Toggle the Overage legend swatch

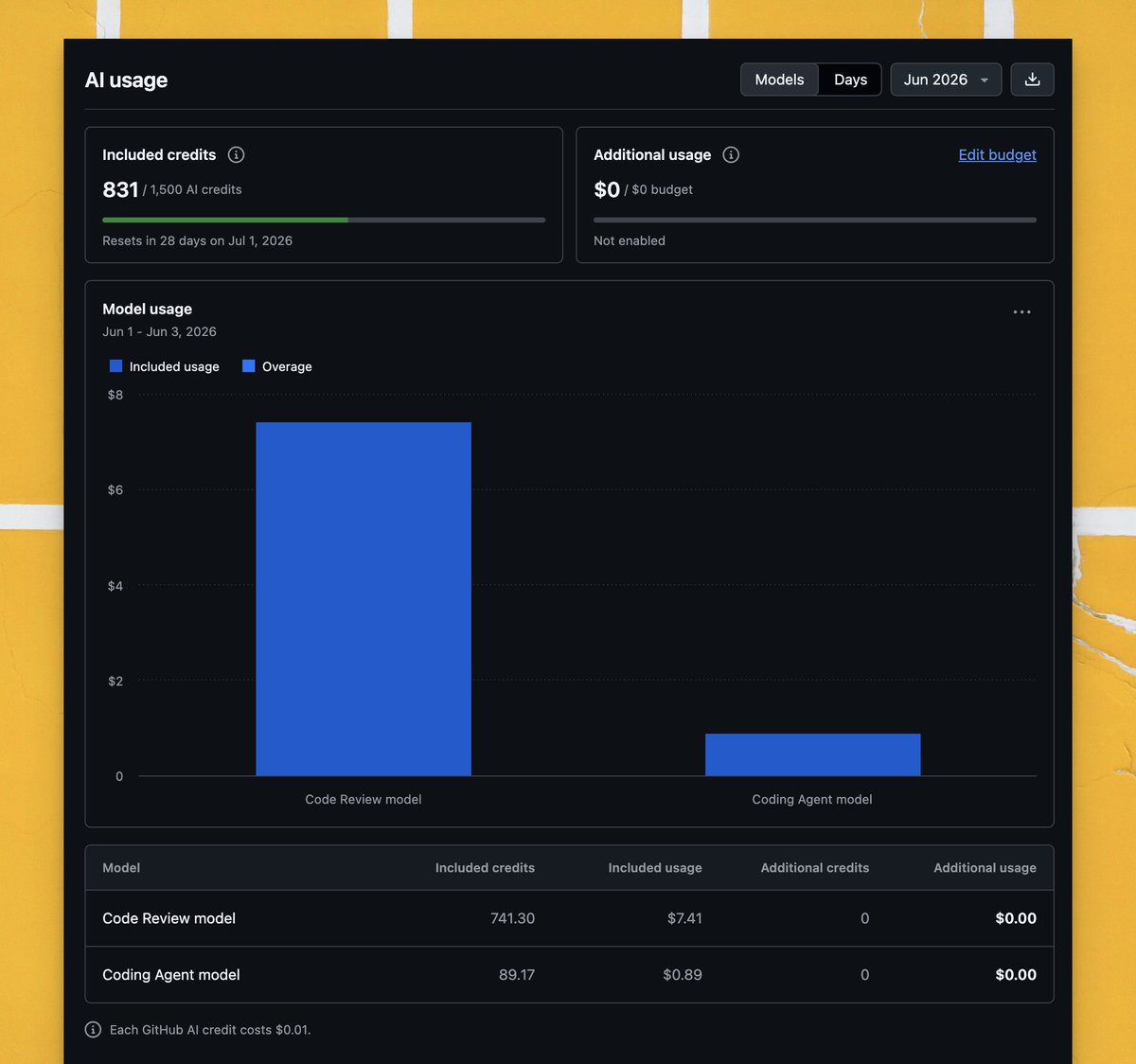pos(249,366)
